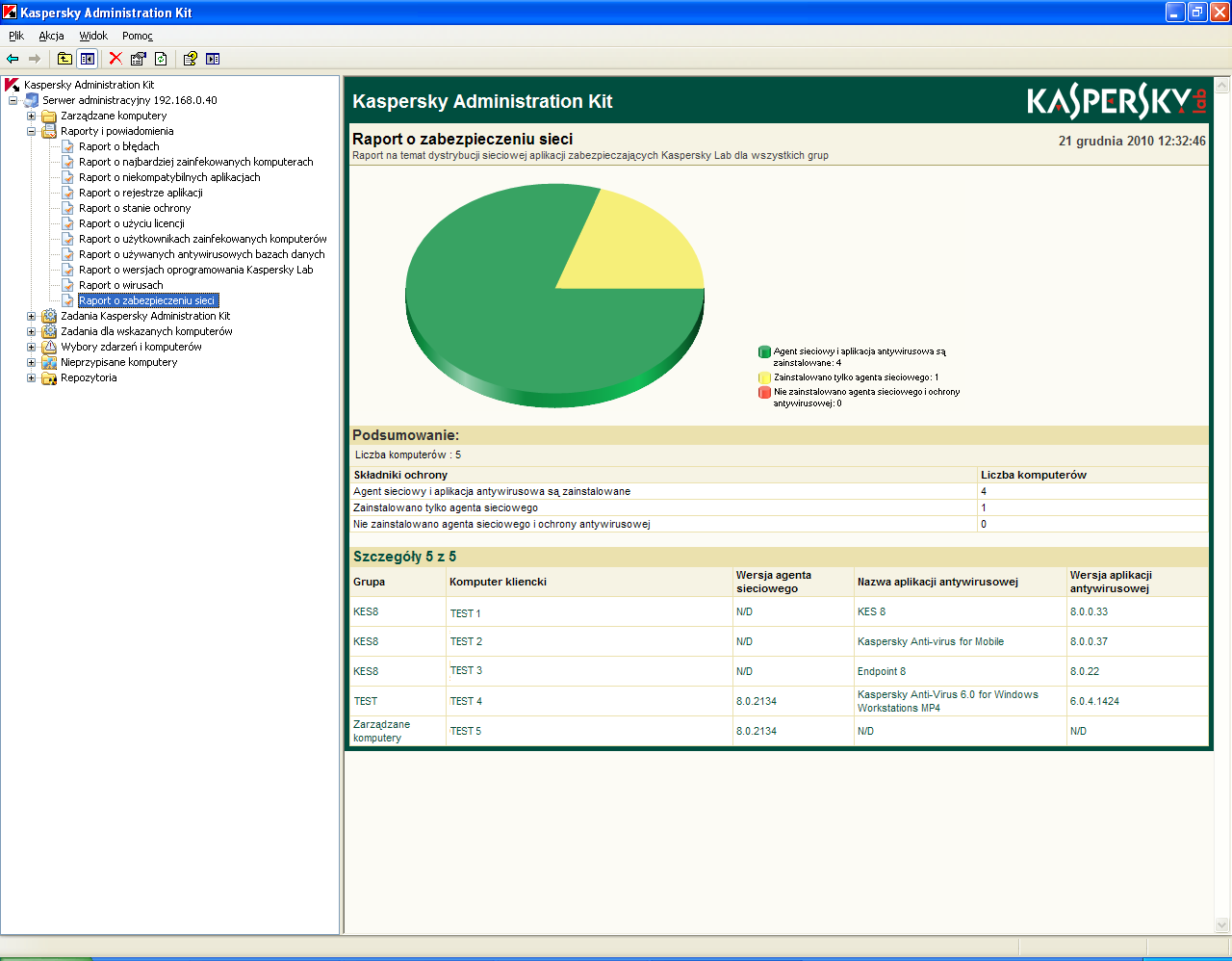1232x961 pixels.
Task: Expand Zadania dla wskazanych komputerów node
Action: [x=31, y=331]
